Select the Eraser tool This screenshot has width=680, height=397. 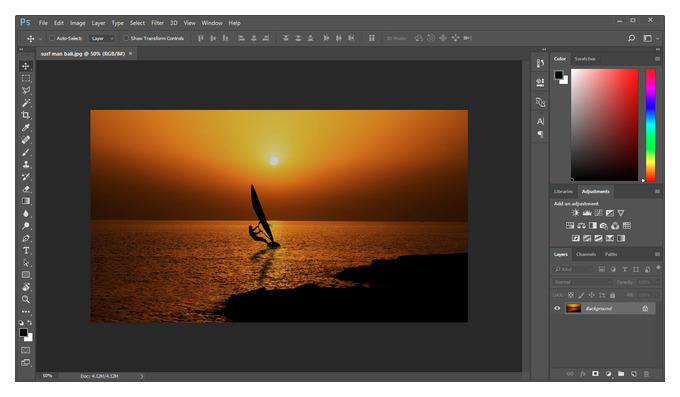[x=26, y=189]
